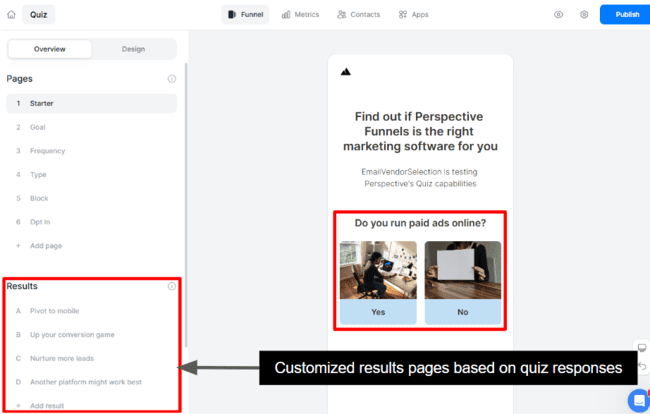Screen dimensions: 650x414
Task: Open the Metrics tab
Action: pyautogui.click(x=301, y=15)
